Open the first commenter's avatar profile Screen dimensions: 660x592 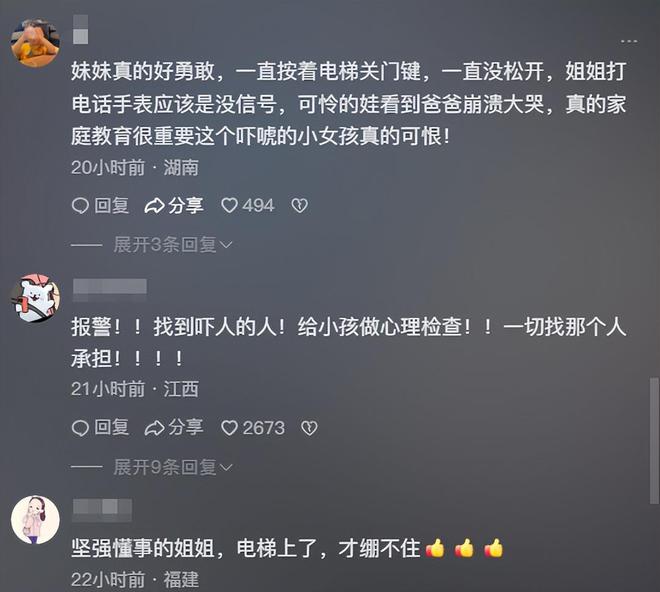[x=35, y=42]
